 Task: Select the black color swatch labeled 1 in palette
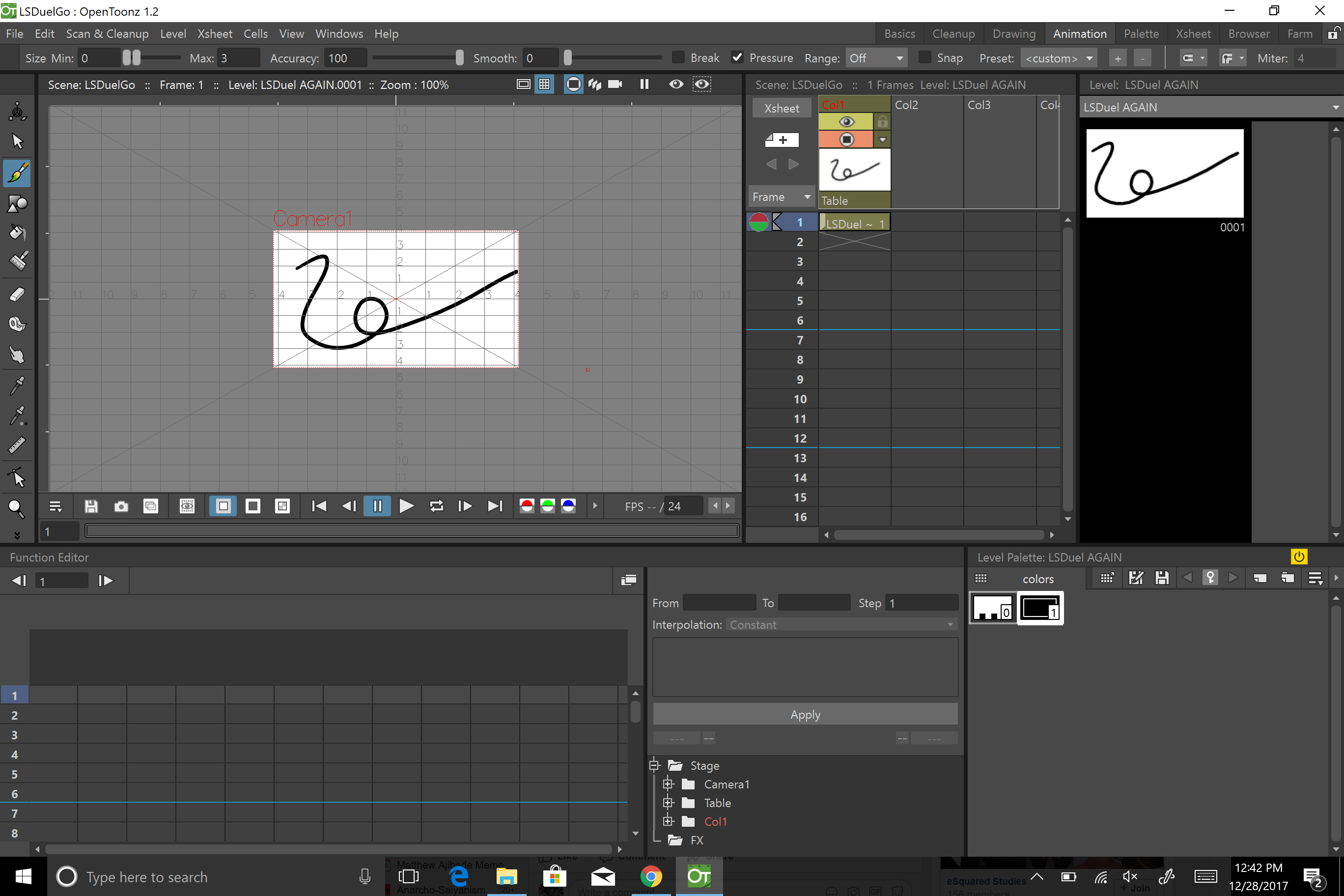pyautogui.click(x=1040, y=609)
